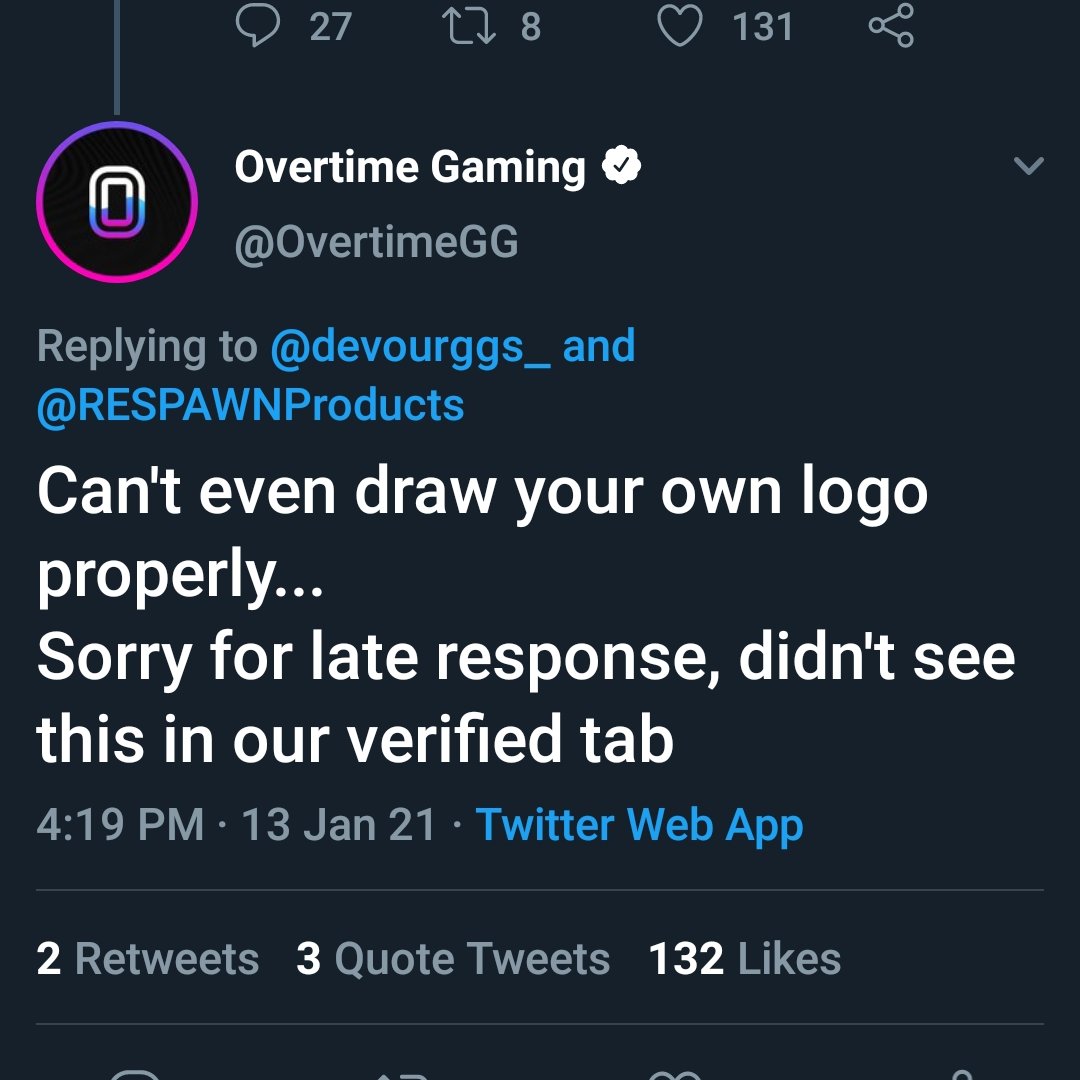Screen dimensions: 1080x1080
Task: Click the 131 likes count number
Action: [x=762, y=26]
